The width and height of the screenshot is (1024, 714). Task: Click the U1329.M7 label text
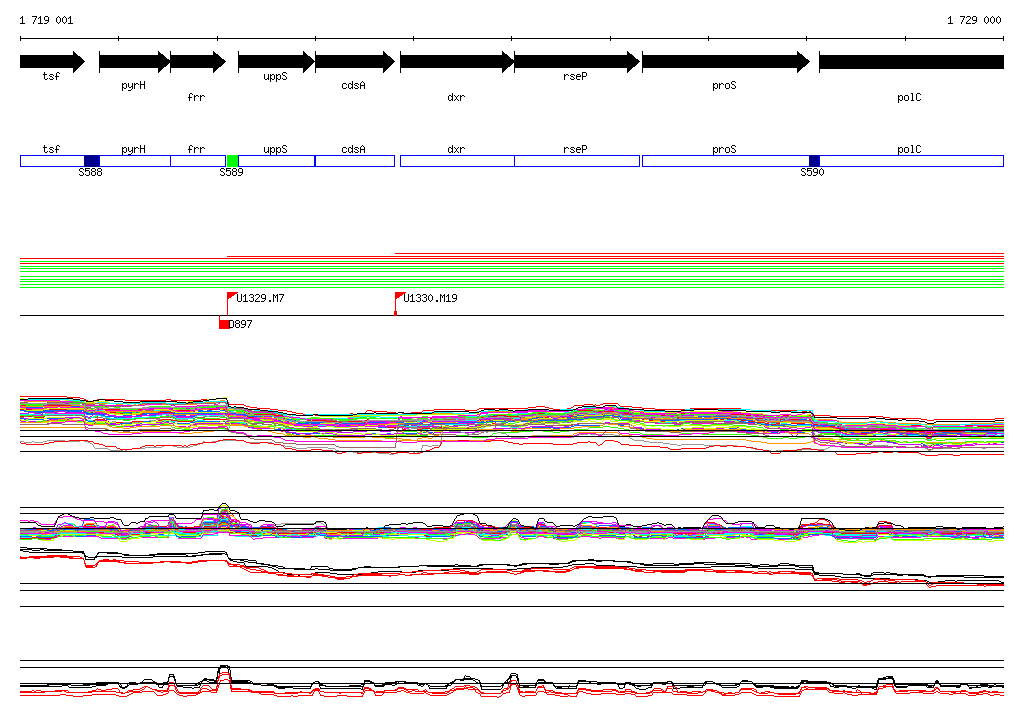tap(261, 299)
